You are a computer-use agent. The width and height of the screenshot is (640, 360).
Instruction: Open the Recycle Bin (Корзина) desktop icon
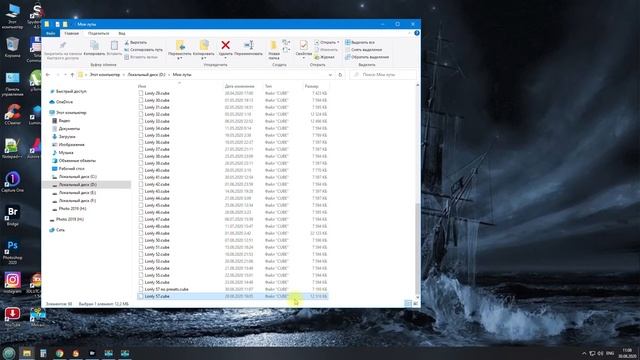(13, 47)
